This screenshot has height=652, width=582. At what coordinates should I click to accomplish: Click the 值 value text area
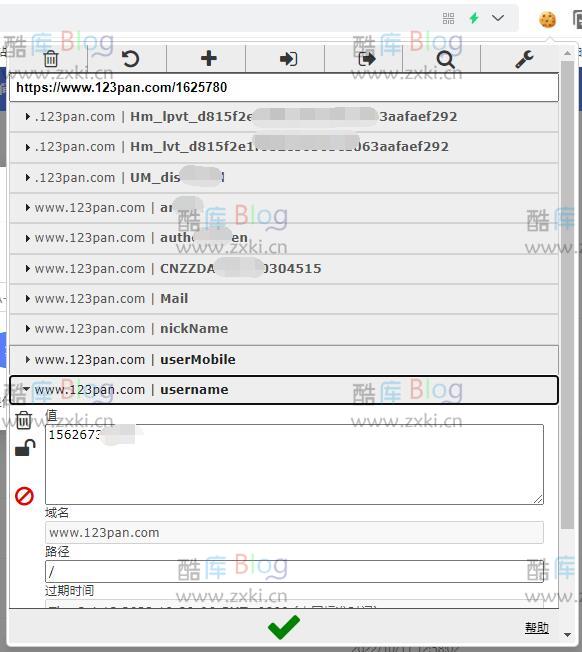[294, 464]
